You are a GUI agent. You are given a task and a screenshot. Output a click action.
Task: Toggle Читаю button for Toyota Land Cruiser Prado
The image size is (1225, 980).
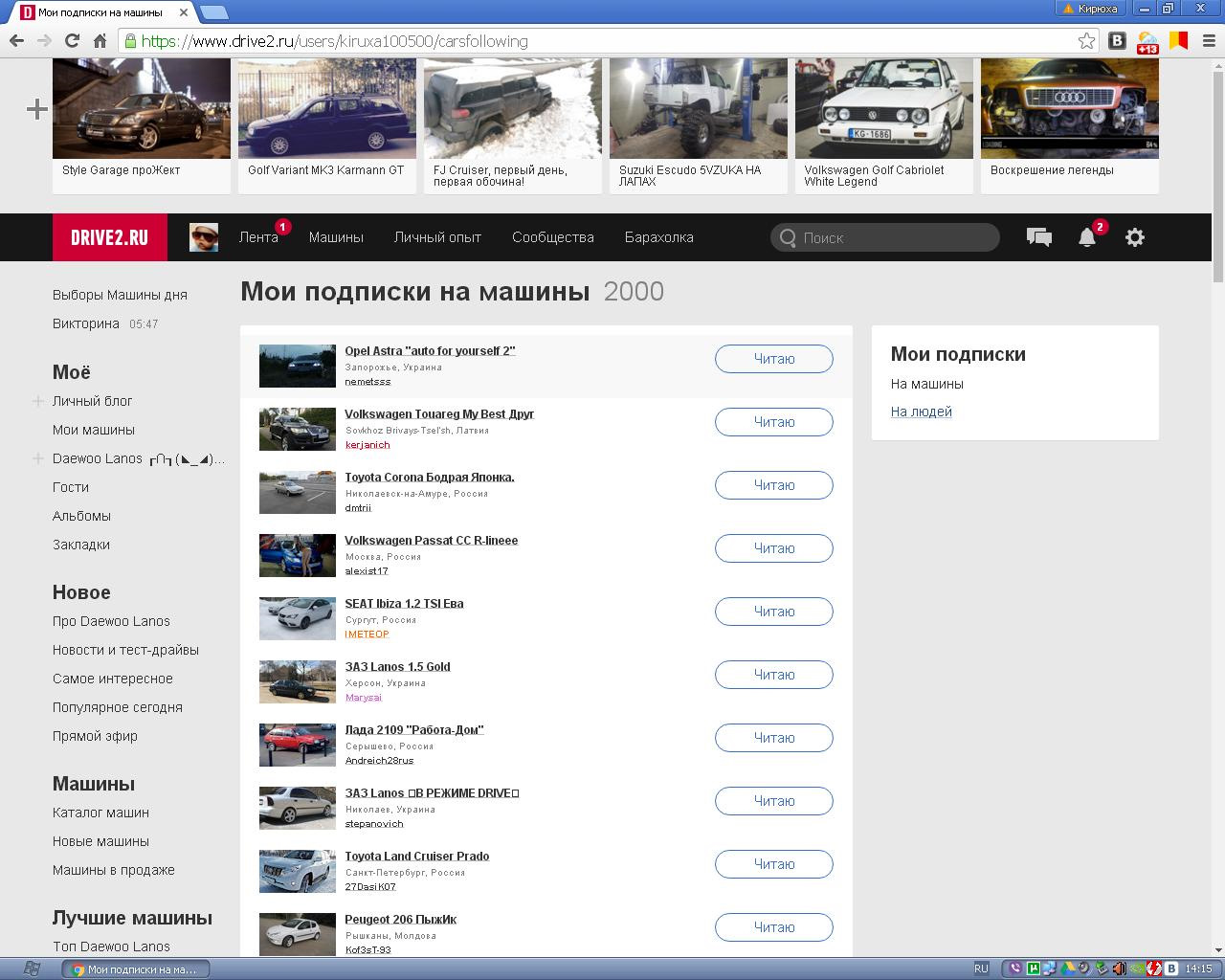(774, 864)
